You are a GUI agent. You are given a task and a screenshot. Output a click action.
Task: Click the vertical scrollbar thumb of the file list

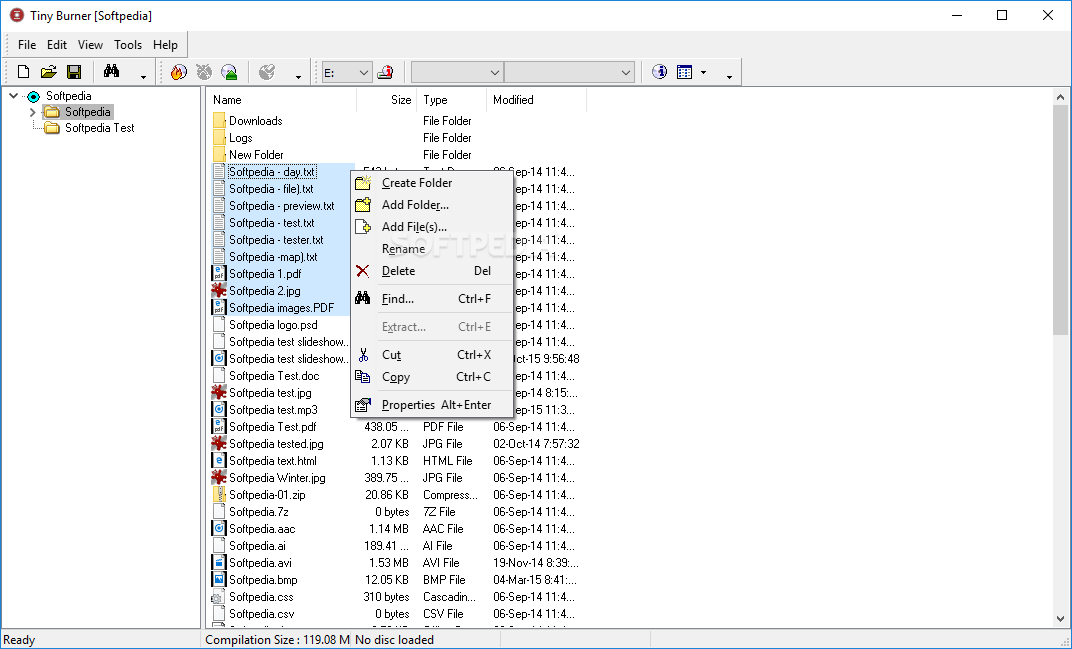(1060, 220)
